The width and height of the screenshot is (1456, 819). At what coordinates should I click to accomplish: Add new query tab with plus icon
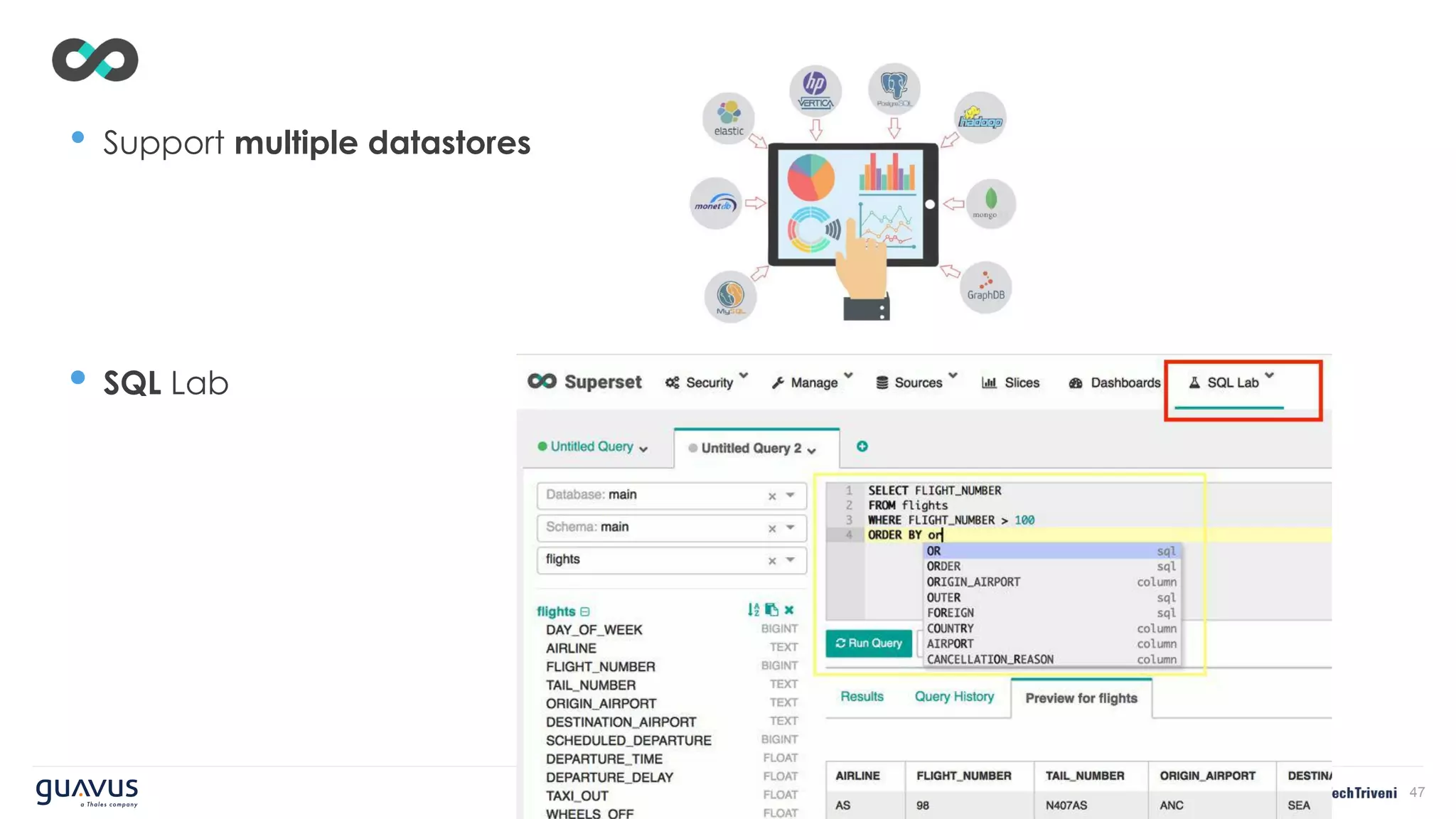tap(862, 446)
